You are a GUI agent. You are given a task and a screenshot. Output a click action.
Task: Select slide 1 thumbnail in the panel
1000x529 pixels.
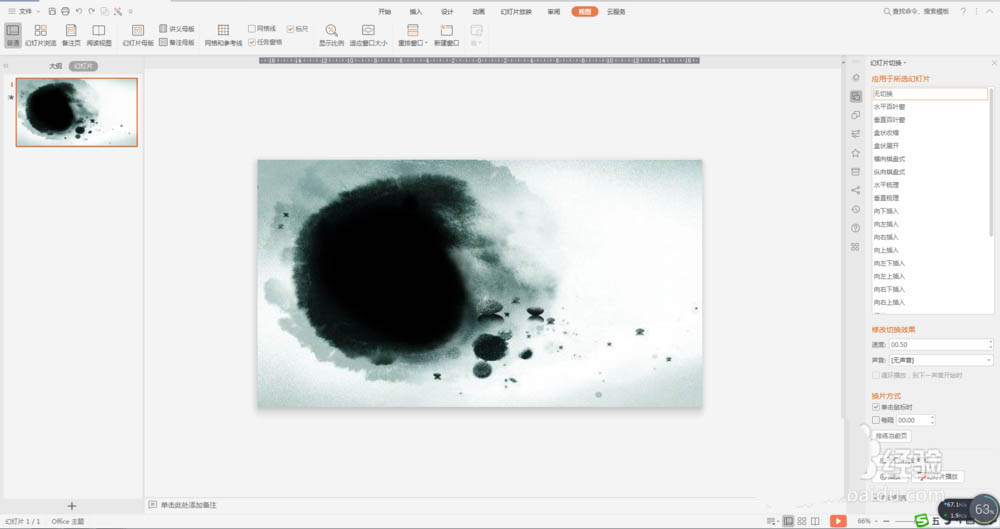click(77, 112)
